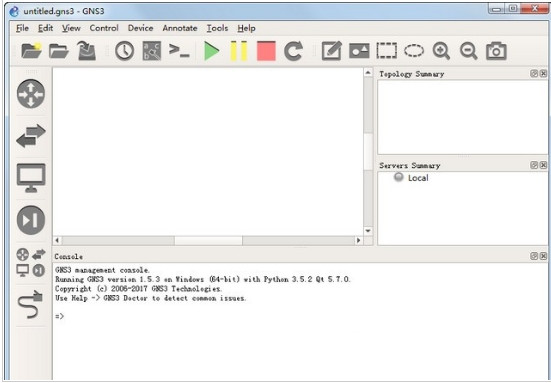Open the Annotate menu
This screenshot has height=383, width=551.
point(180,28)
